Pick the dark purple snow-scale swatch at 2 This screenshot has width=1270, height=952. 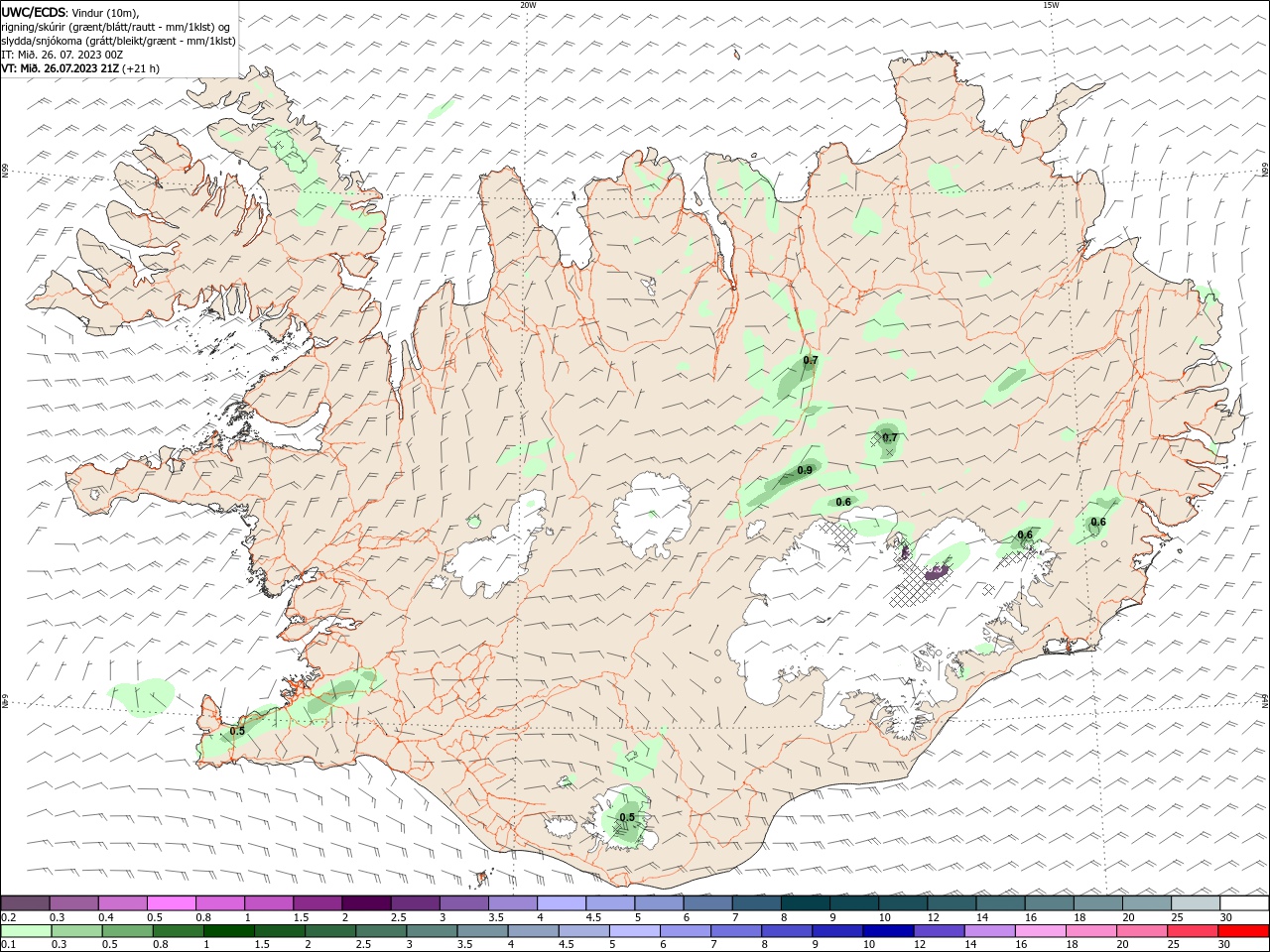point(366,902)
